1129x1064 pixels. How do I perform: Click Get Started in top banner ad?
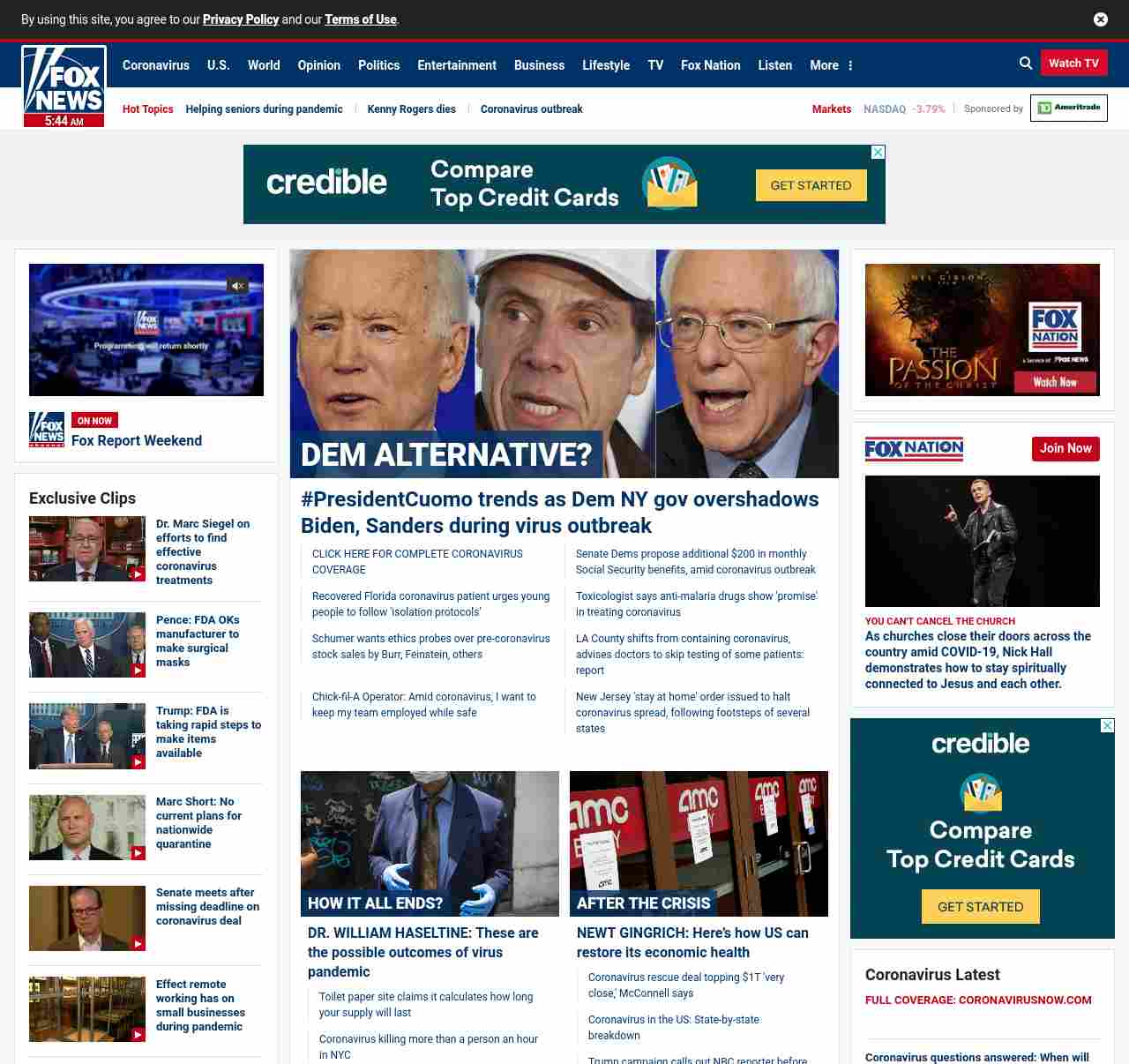click(811, 185)
